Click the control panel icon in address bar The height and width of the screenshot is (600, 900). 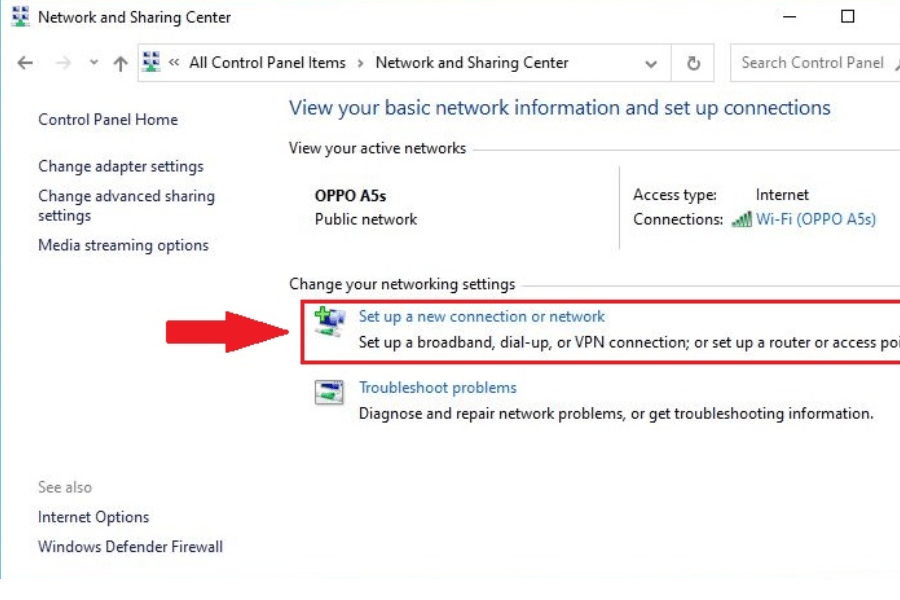click(152, 63)
